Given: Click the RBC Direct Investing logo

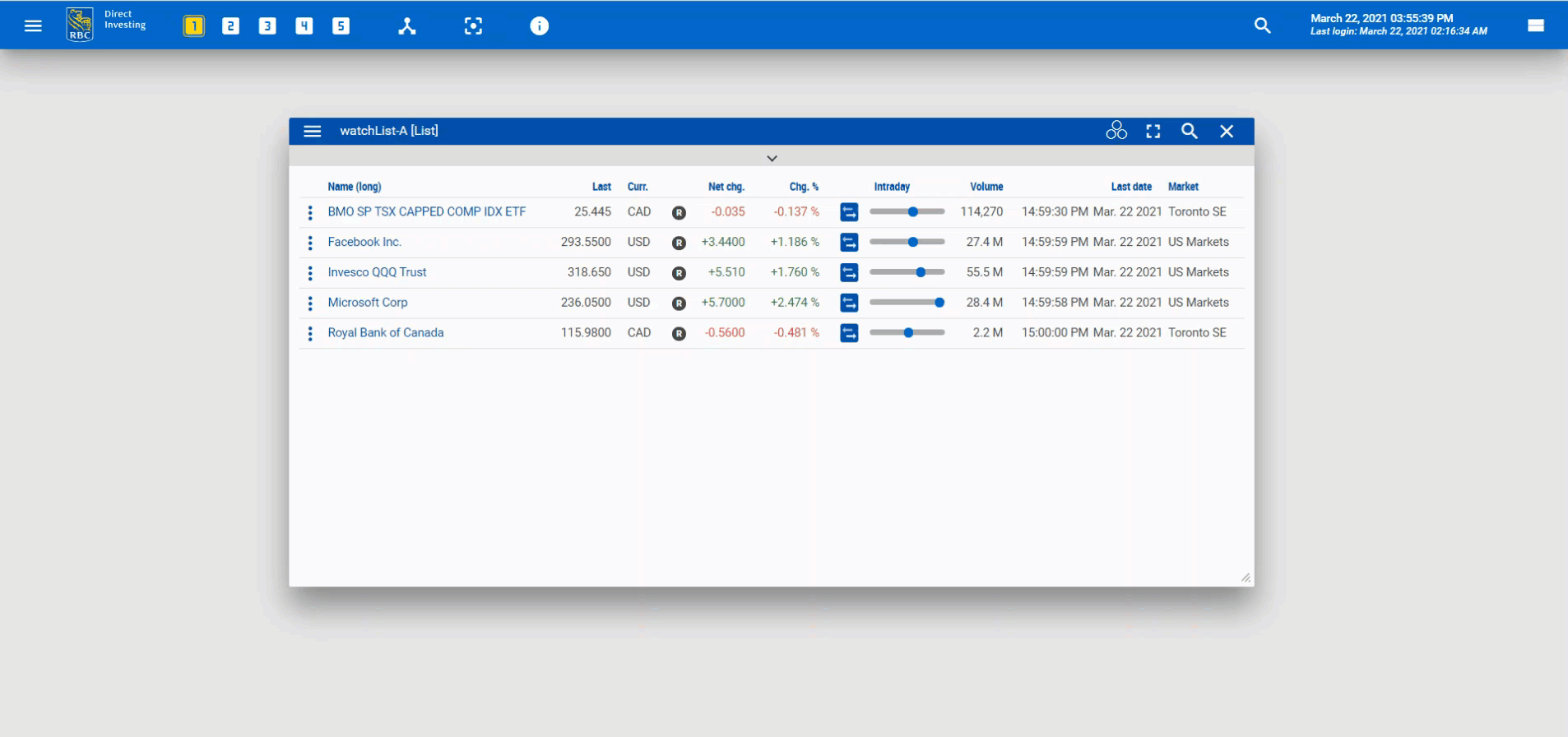Looking at the screenshot, I should click(105, 25).
